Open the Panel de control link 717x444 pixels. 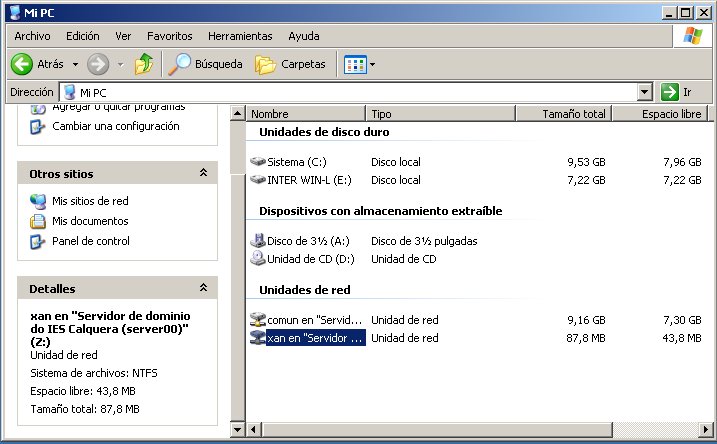pos(91,241)
